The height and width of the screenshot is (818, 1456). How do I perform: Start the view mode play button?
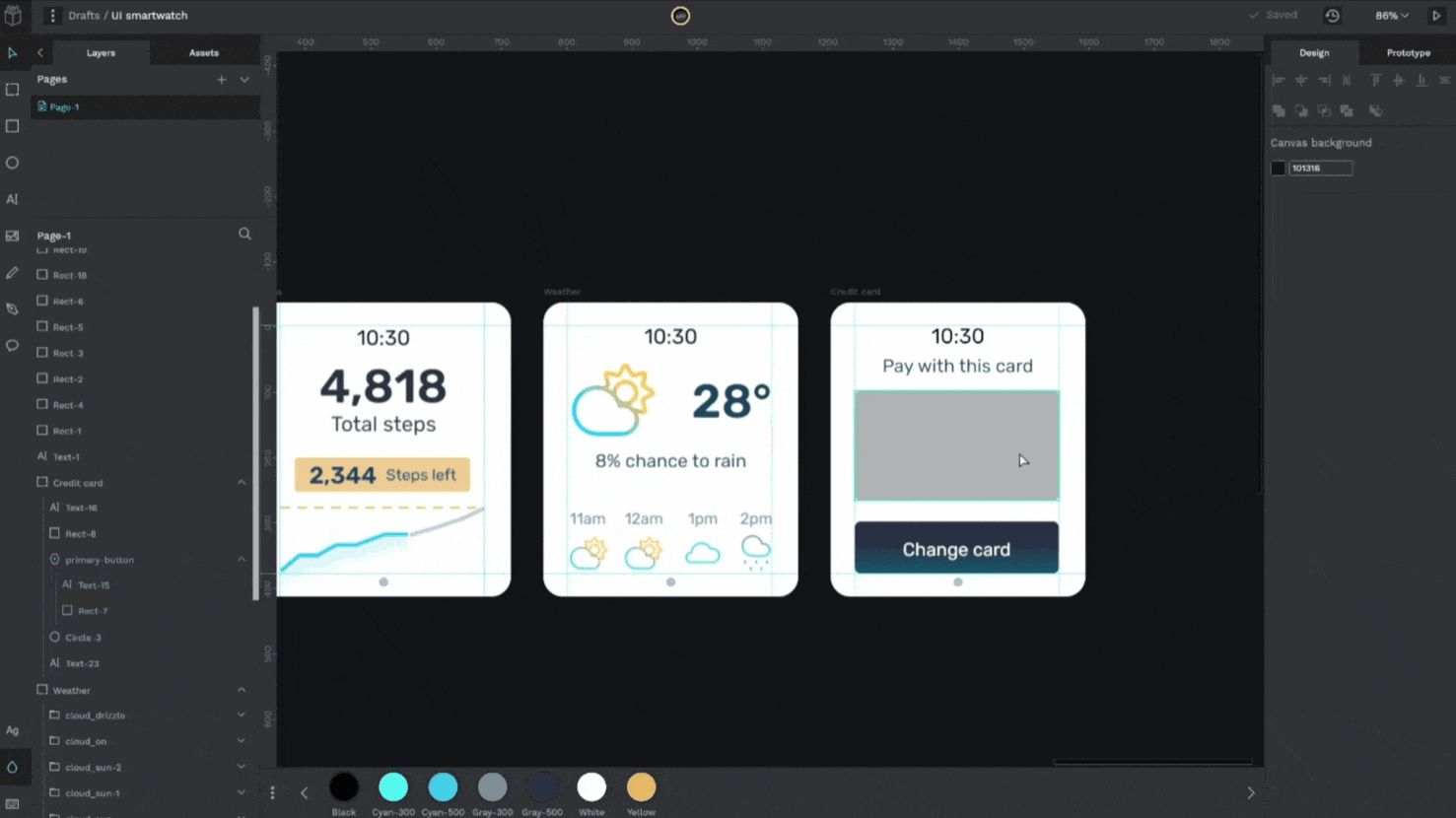pyautogui.click(x=1436, y=16)
